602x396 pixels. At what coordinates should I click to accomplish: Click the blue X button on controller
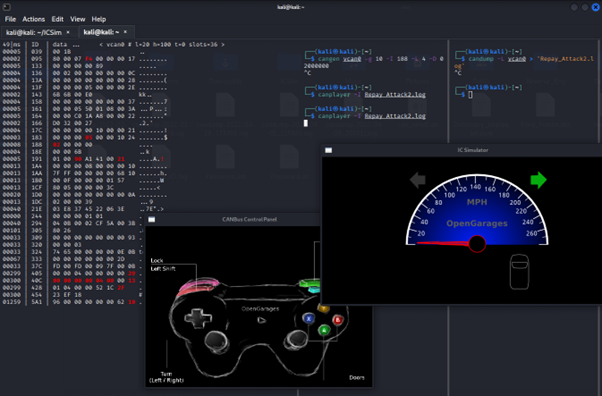pos(308,318)
